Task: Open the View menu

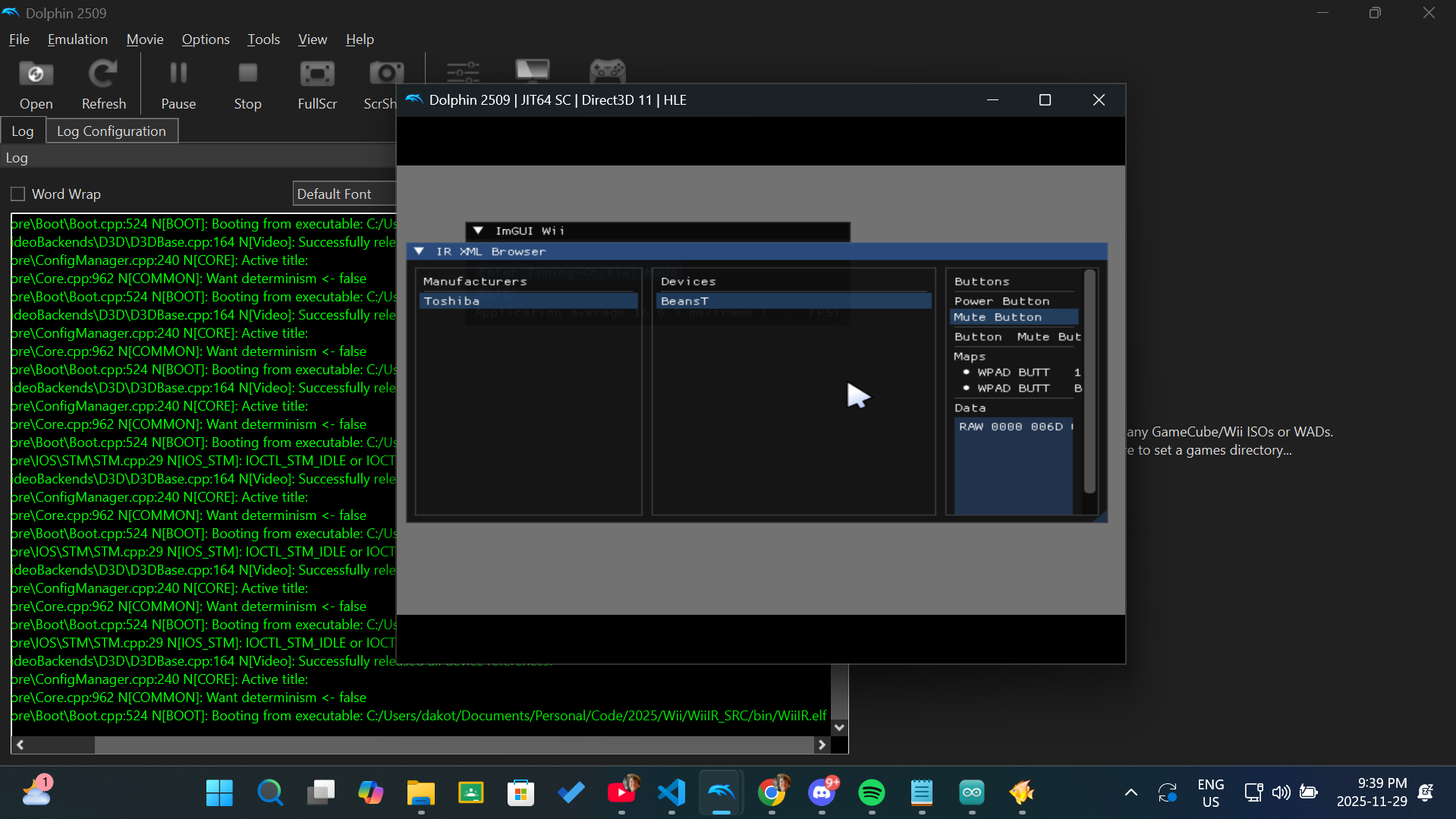Action: [x=313, y=39]
